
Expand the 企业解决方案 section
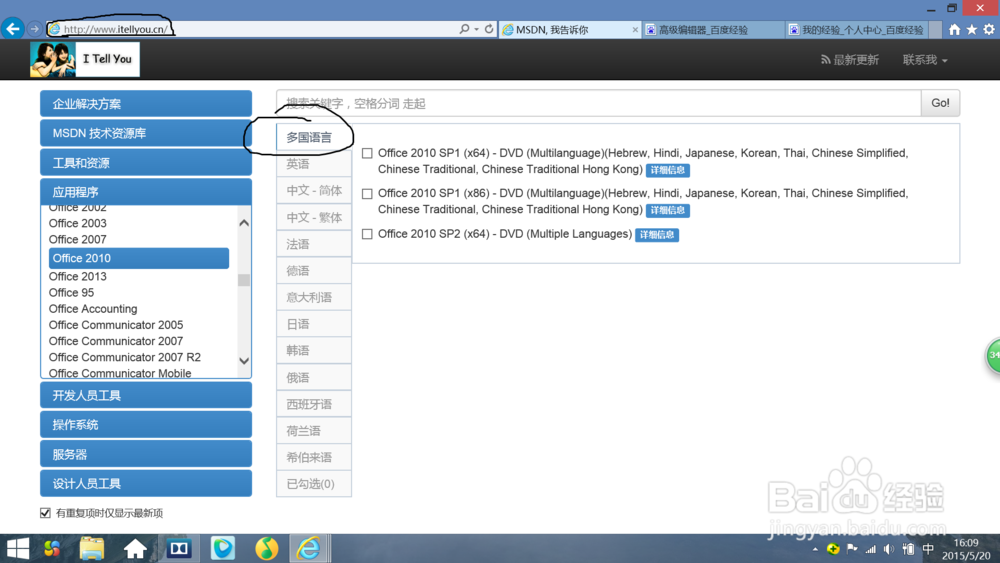click(x=146, y=103)
